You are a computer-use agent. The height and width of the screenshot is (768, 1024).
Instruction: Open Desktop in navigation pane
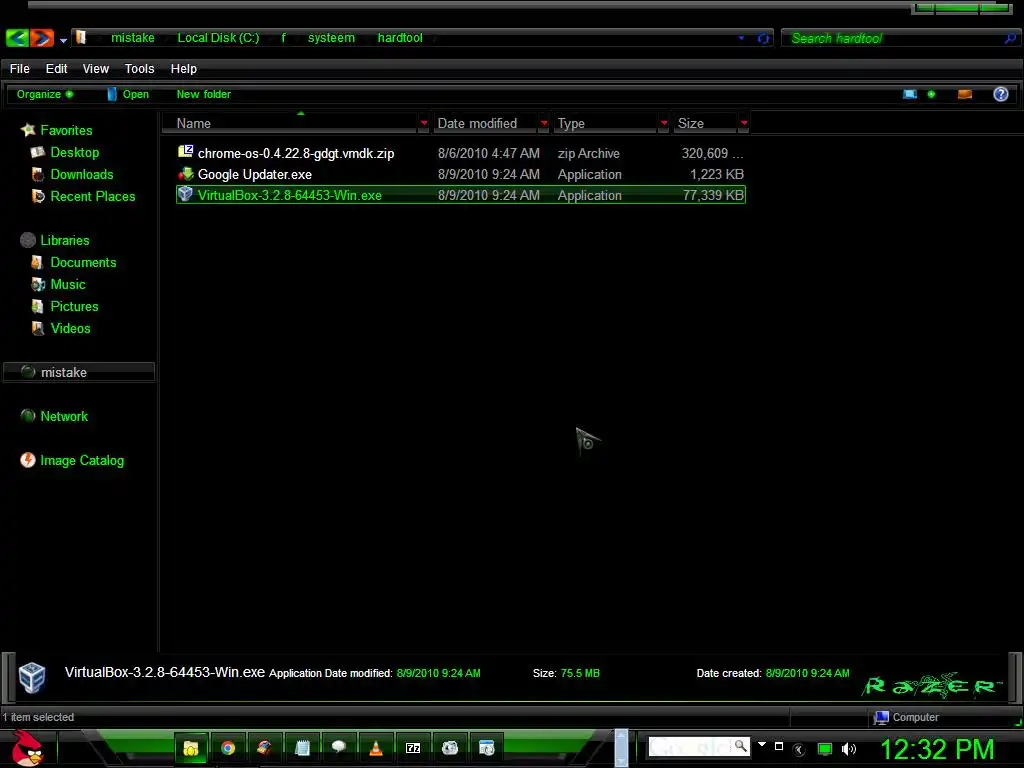[74, 152]
